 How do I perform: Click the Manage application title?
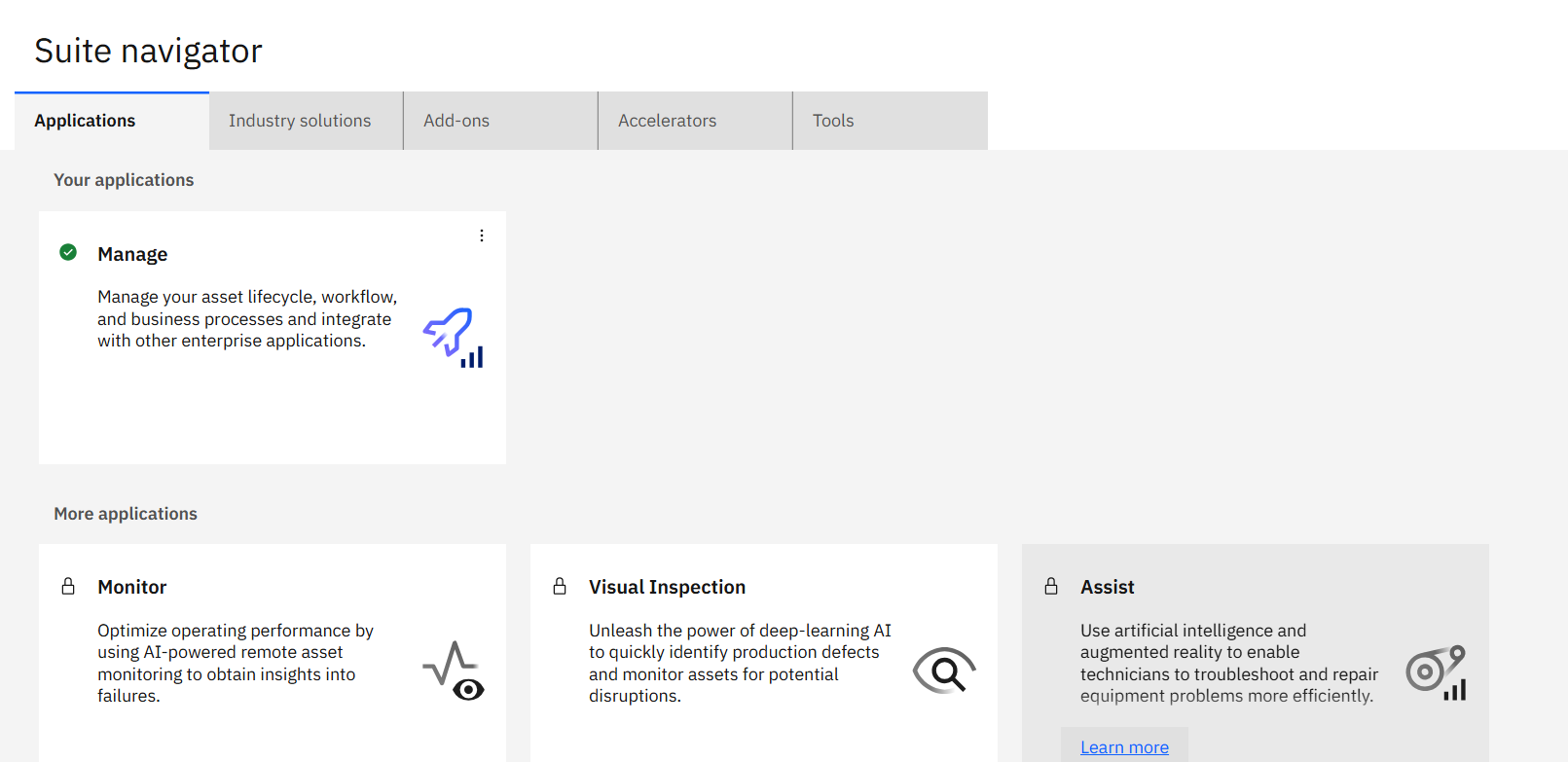[x=132, y=254]
